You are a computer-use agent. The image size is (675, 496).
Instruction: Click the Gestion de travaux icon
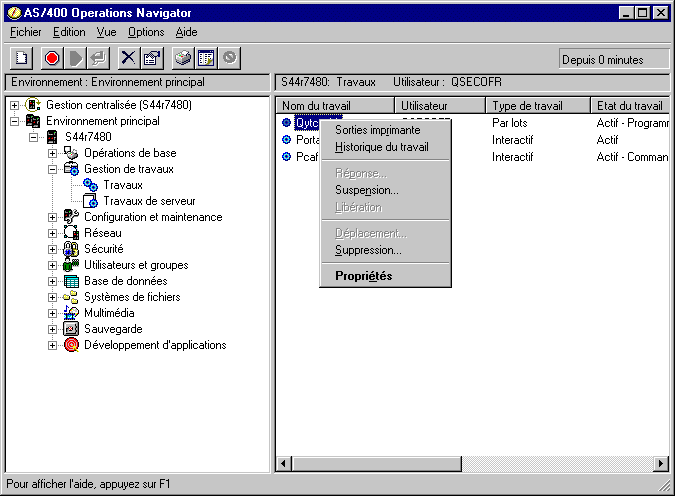[x=71, y=169]
